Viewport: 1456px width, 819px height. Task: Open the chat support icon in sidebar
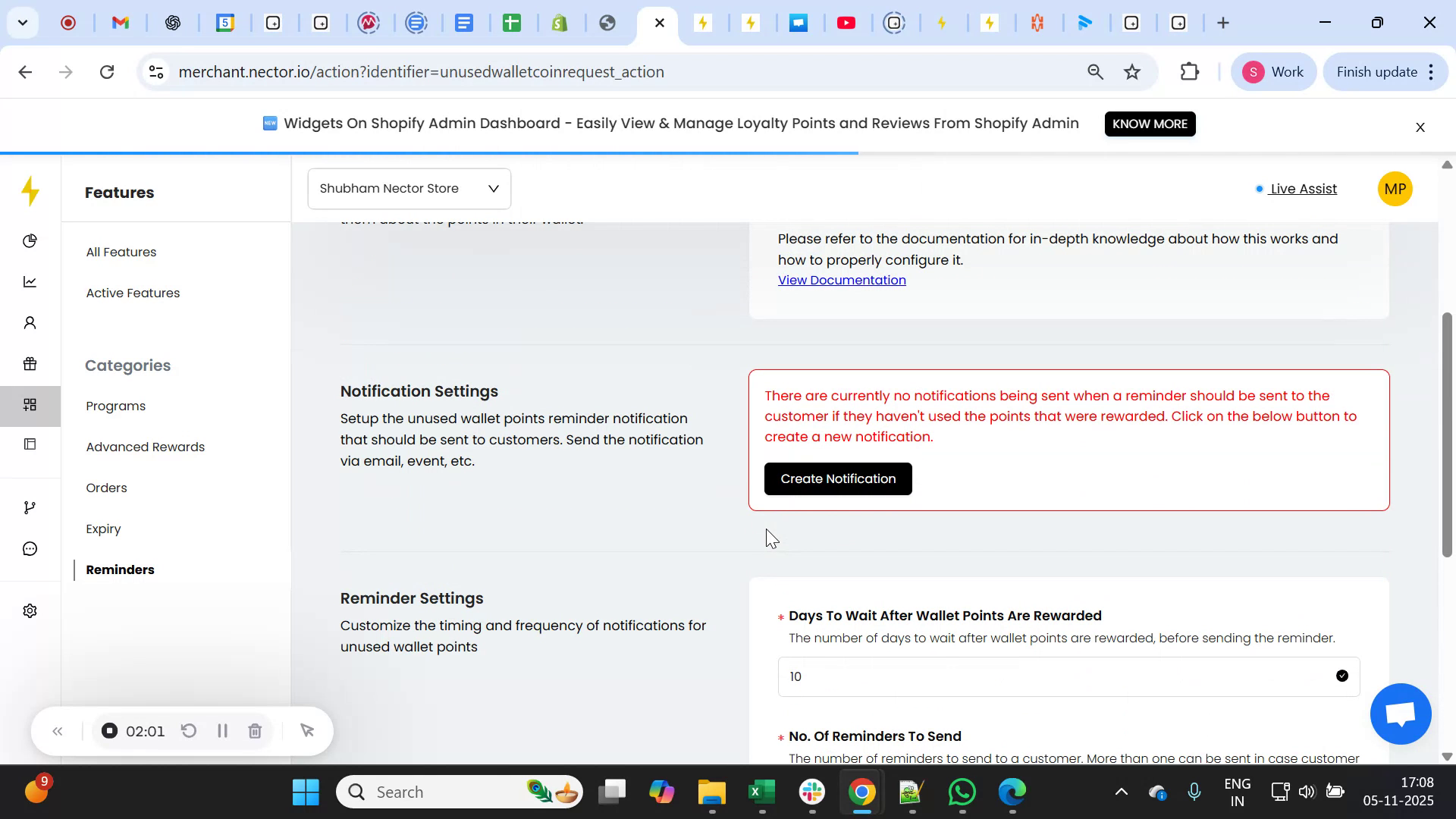pos(30,548)
